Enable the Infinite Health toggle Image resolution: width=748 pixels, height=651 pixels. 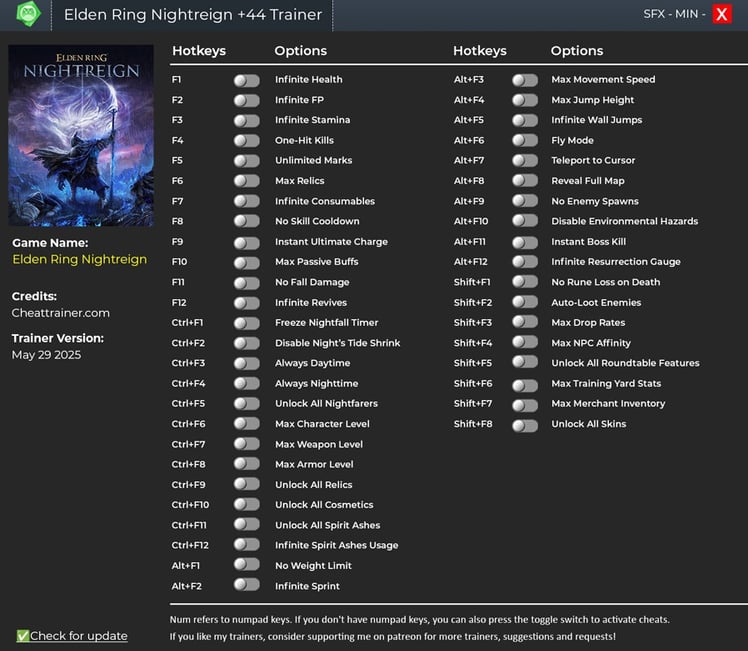[247, 80]
